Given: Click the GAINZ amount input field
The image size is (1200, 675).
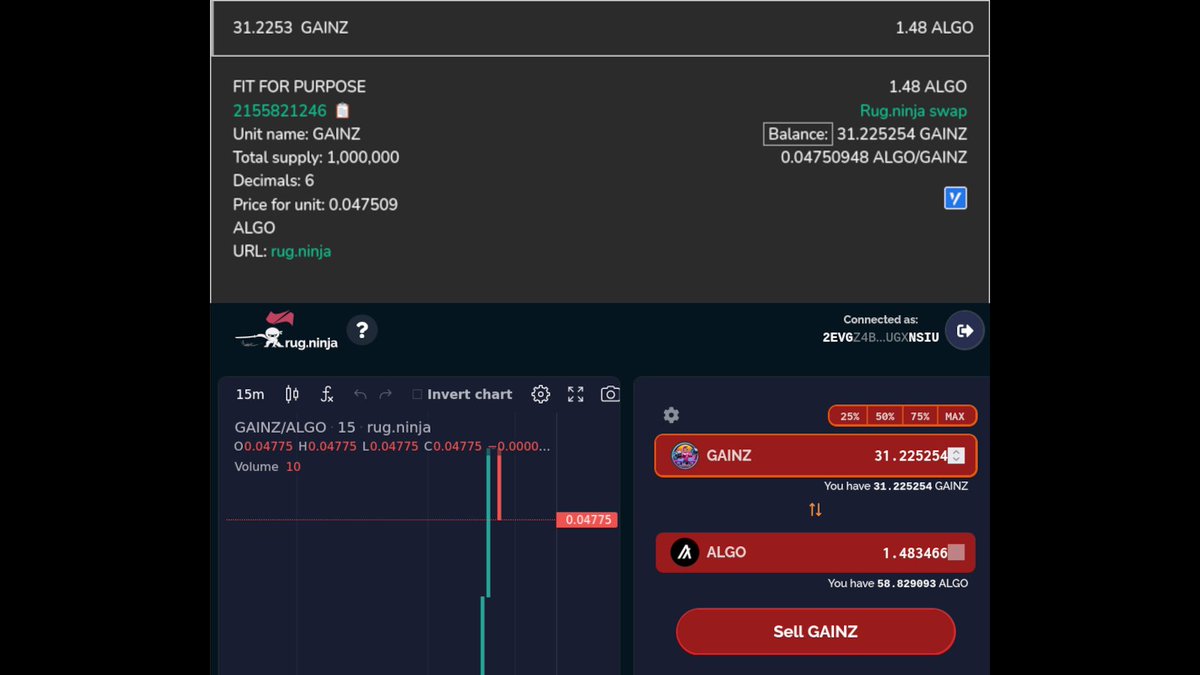Looking at the screenshot, I should click(x=816, y=456).
